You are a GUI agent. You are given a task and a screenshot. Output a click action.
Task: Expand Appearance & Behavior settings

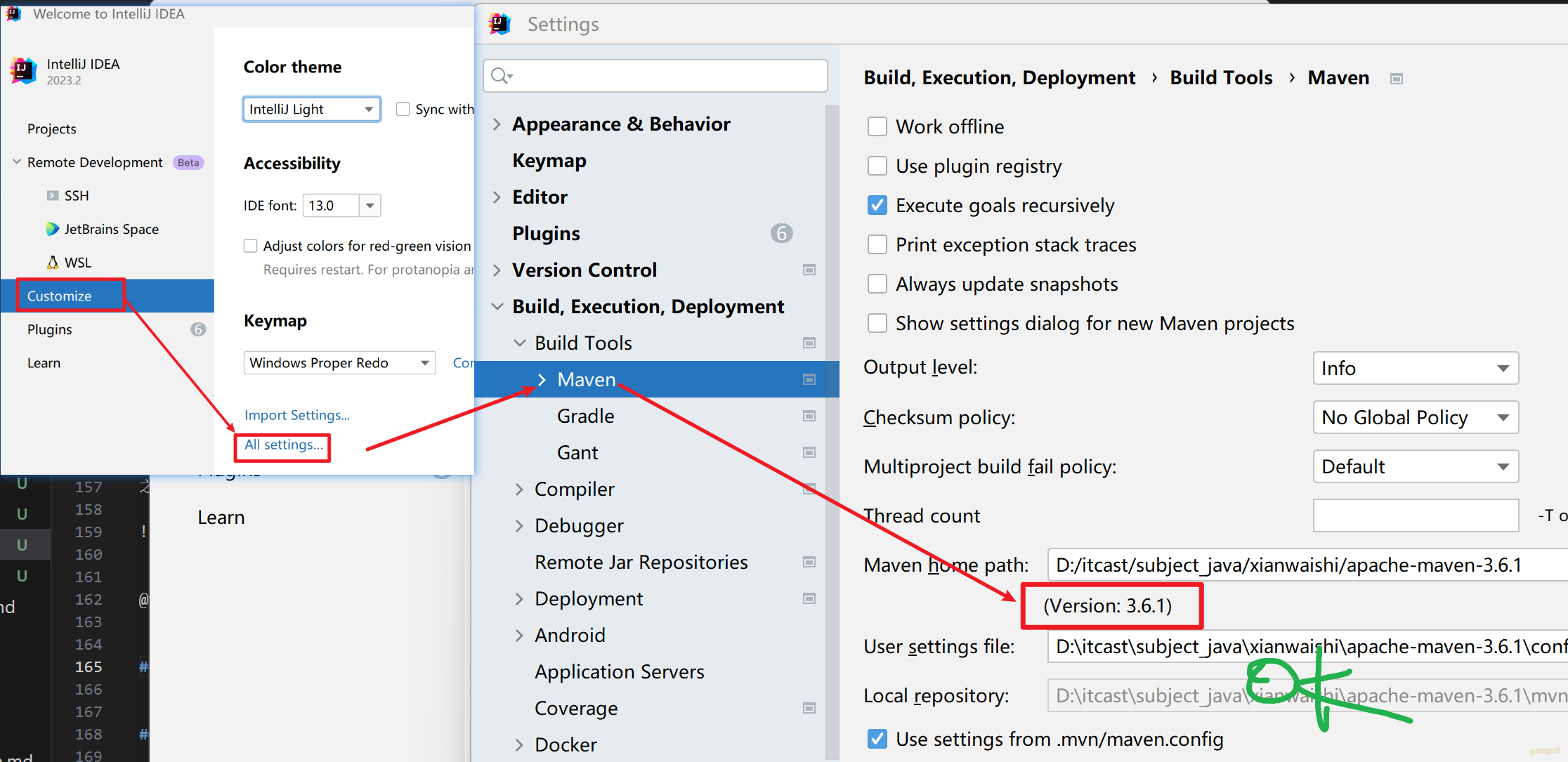[497, 124]
